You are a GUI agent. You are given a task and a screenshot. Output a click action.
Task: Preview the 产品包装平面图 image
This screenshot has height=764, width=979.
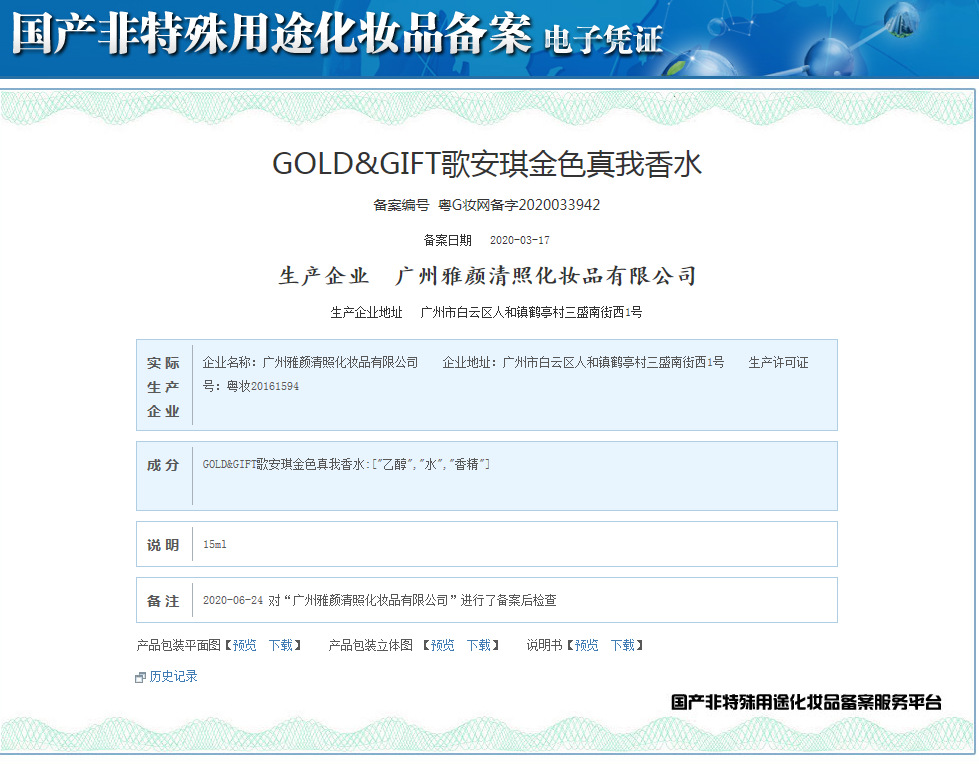point(245,645)
